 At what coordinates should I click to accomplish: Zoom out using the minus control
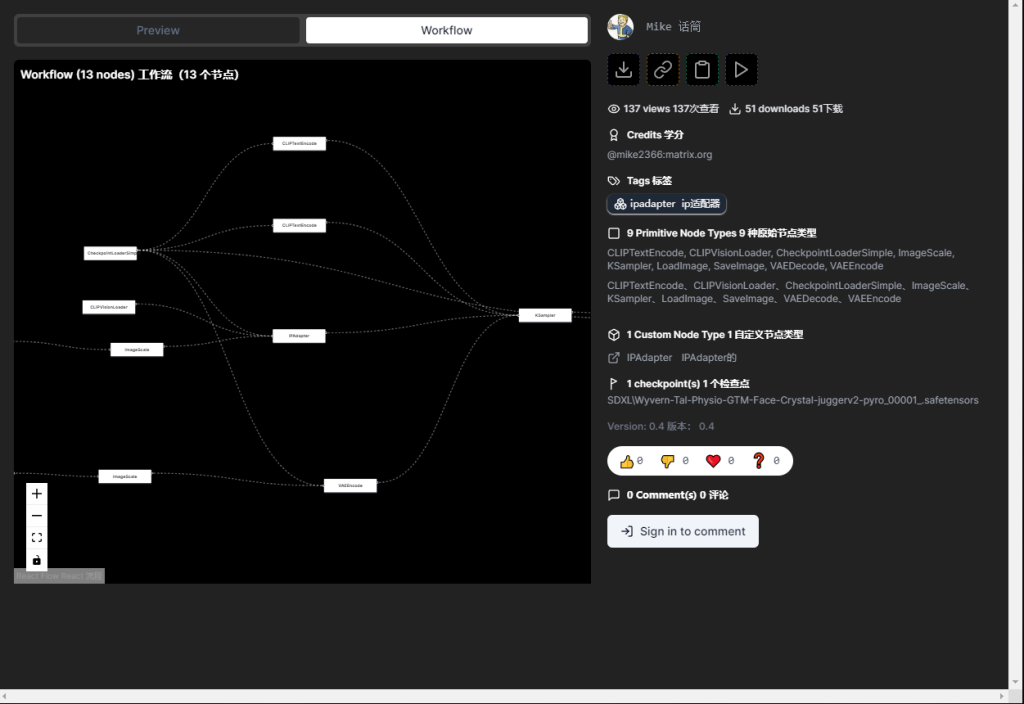click(x=37, y=515)
